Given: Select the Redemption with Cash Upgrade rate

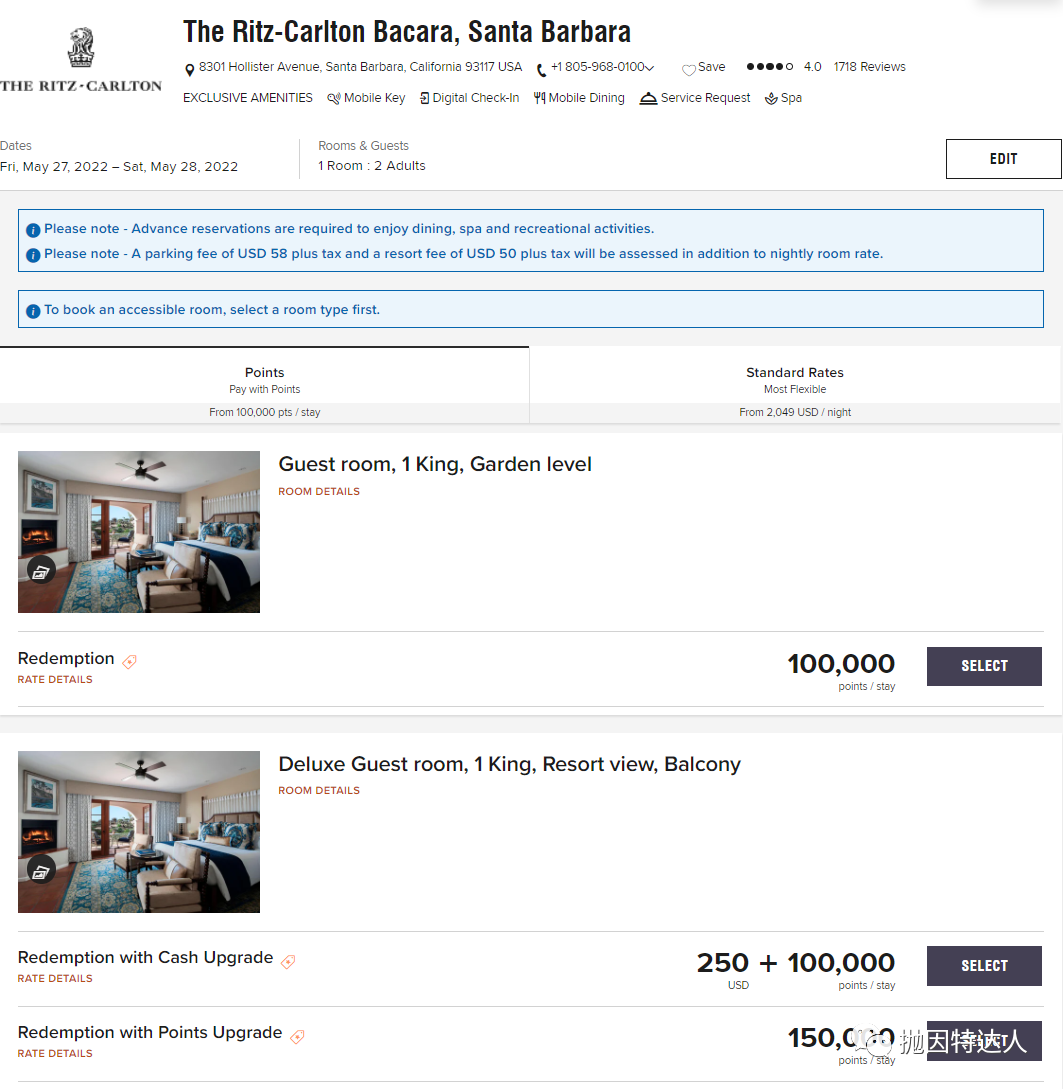Looking at the screenshot, I should pos(984,965).
